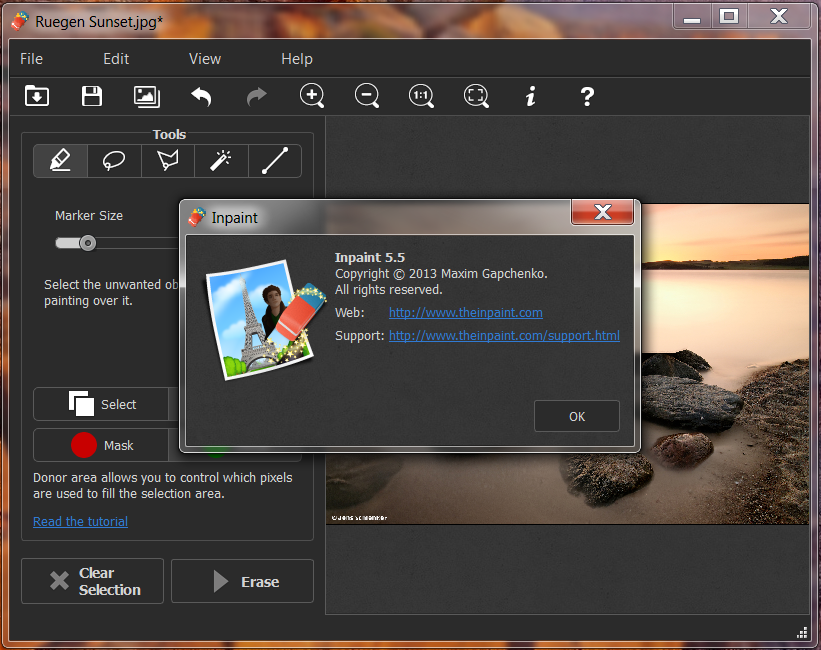Screen dimensions: 821x650
Task: Fit the image to the window
Action: pos(476,96)
